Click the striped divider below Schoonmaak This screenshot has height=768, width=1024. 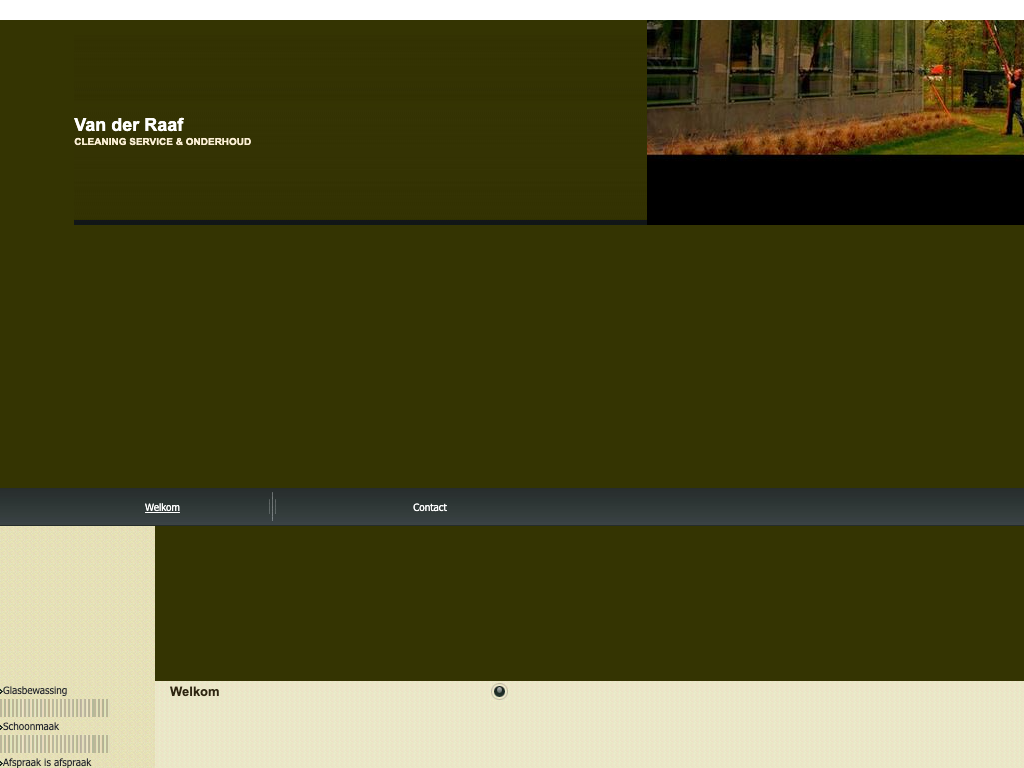54,744
